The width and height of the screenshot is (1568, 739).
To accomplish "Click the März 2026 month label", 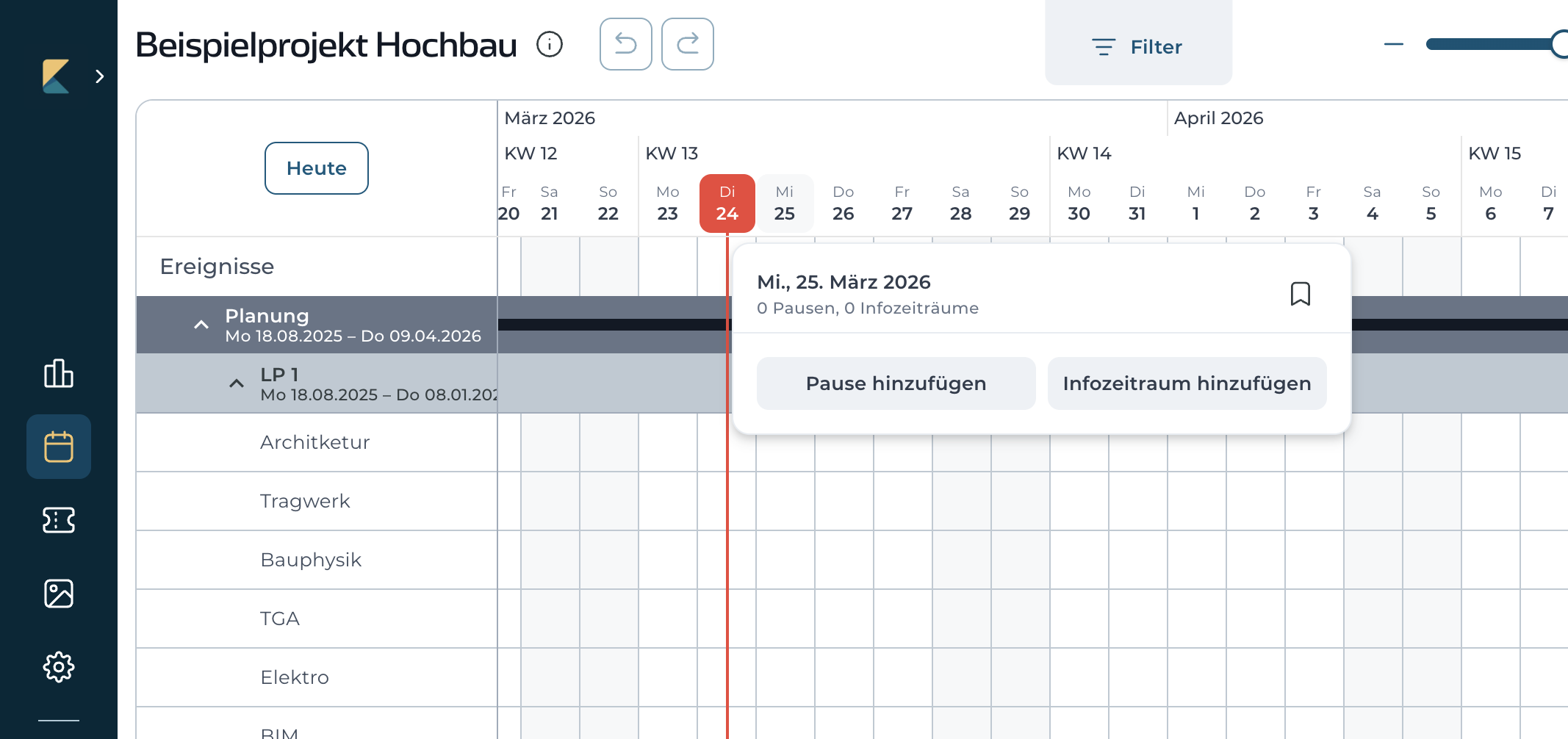I will click(x=550, y=118).
